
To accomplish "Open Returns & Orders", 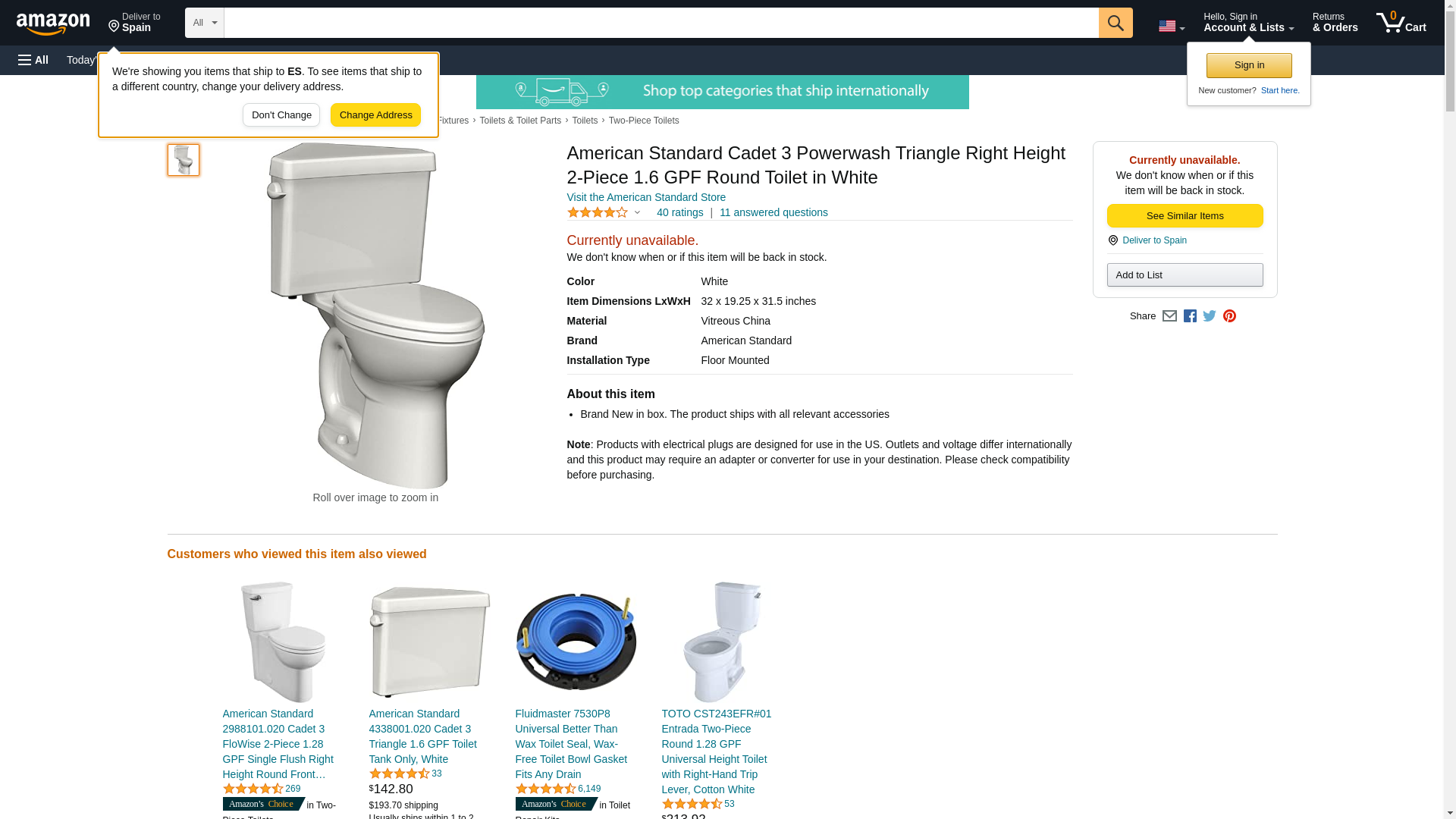I will pyautogui.click(x=1335, y=22).
